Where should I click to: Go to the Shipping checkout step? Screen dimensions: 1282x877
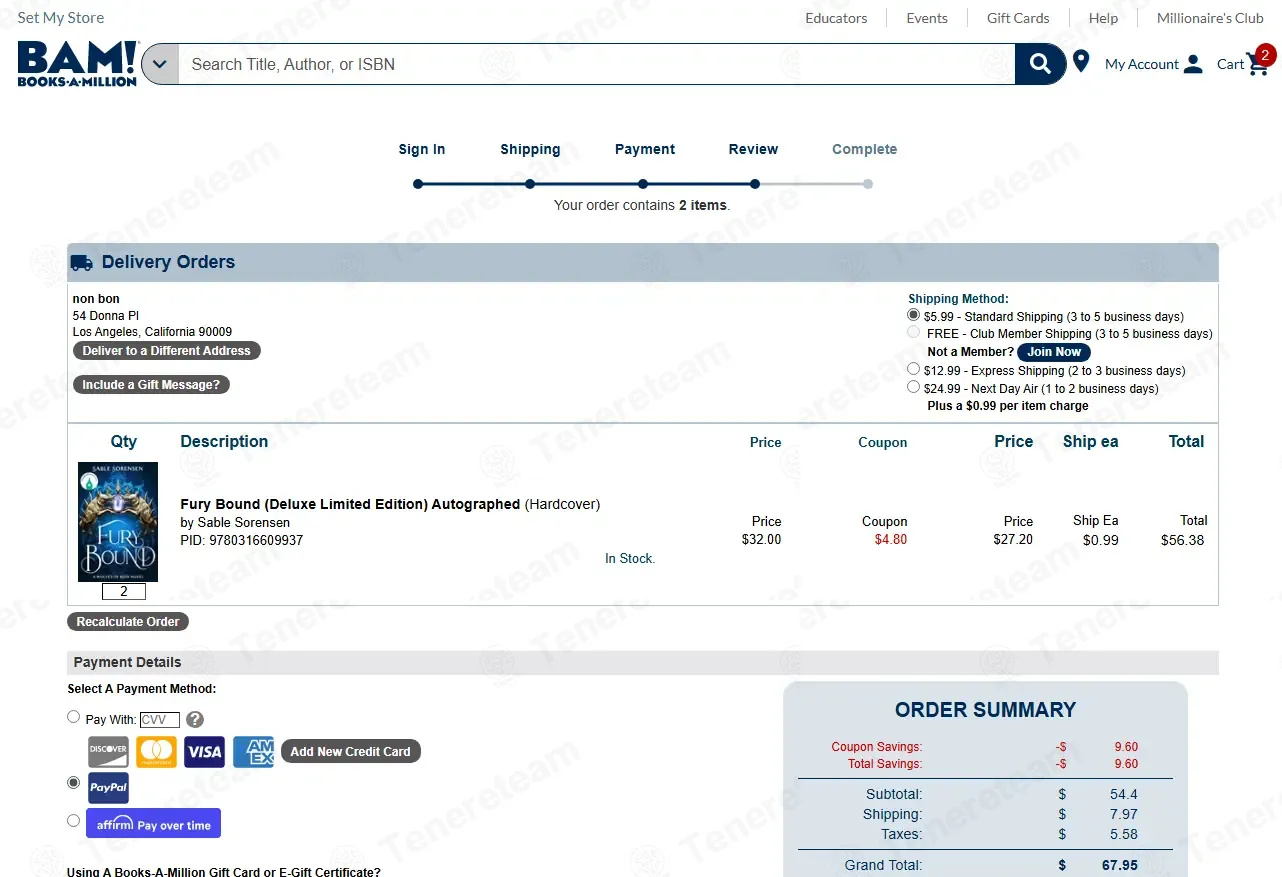[530, 149]
